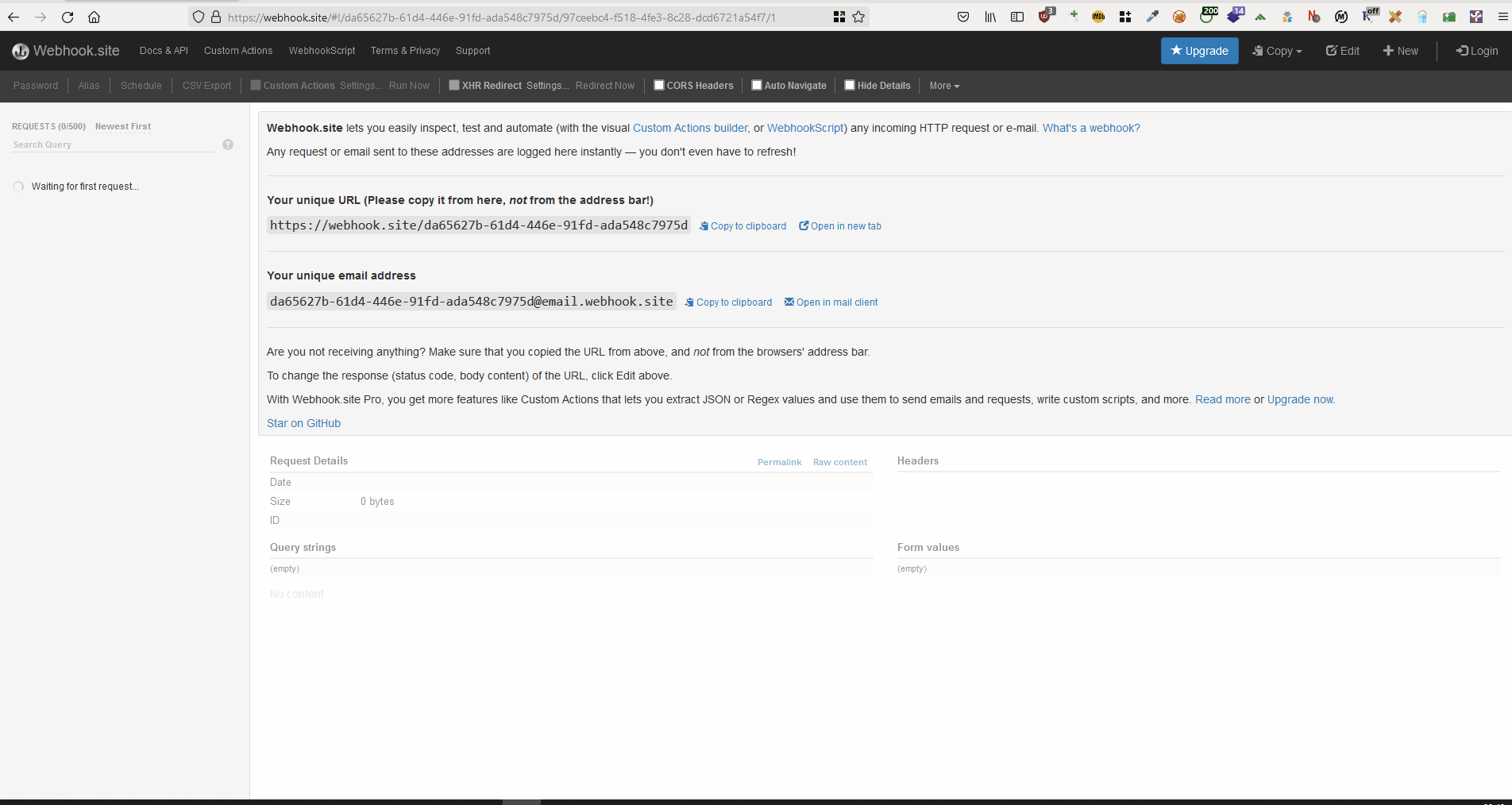Open the email address in mail client
Screen dimensions: 1512x805
830,302
